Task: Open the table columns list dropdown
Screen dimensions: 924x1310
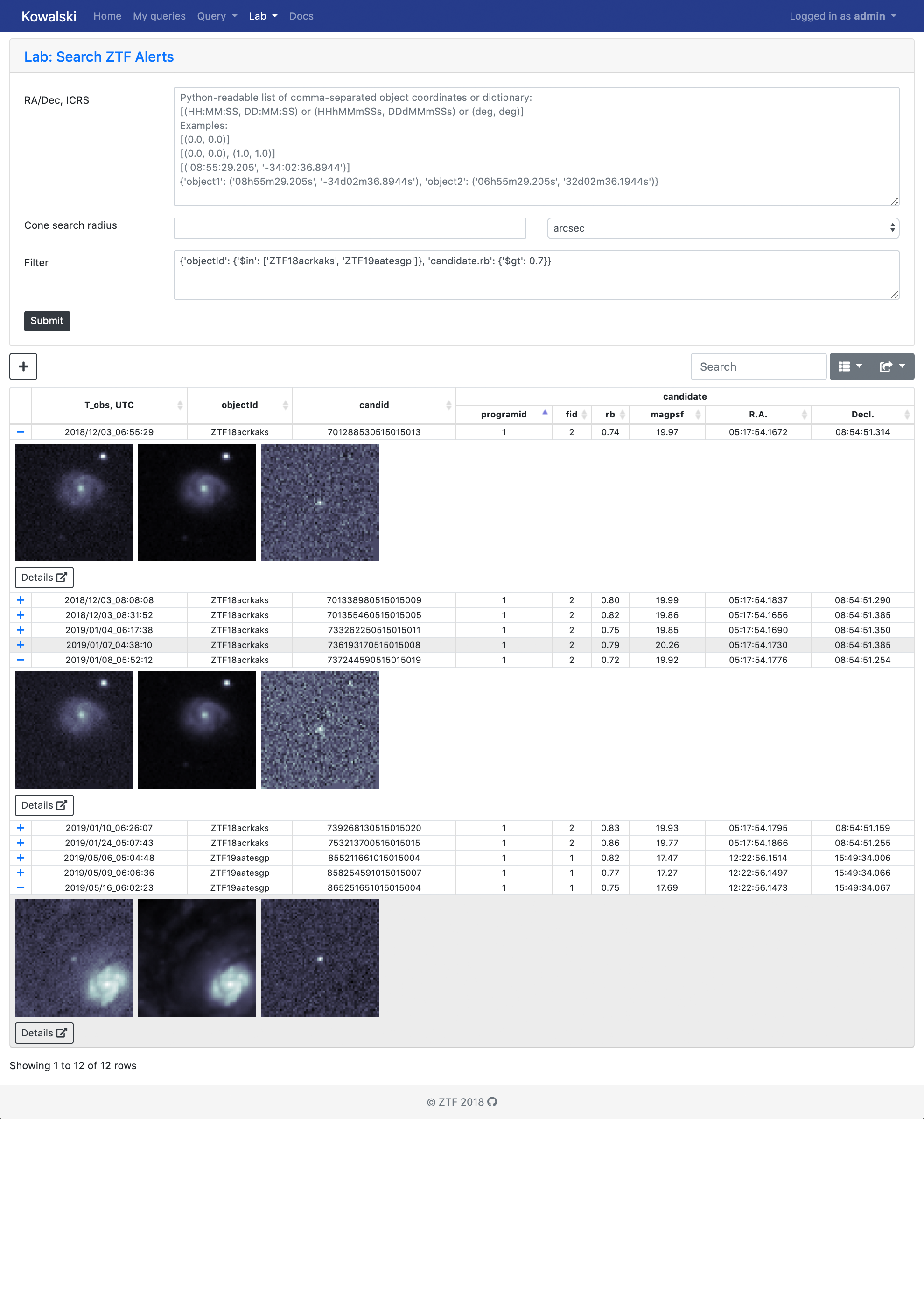Action: pyautogui.click(x=849, y=366)
